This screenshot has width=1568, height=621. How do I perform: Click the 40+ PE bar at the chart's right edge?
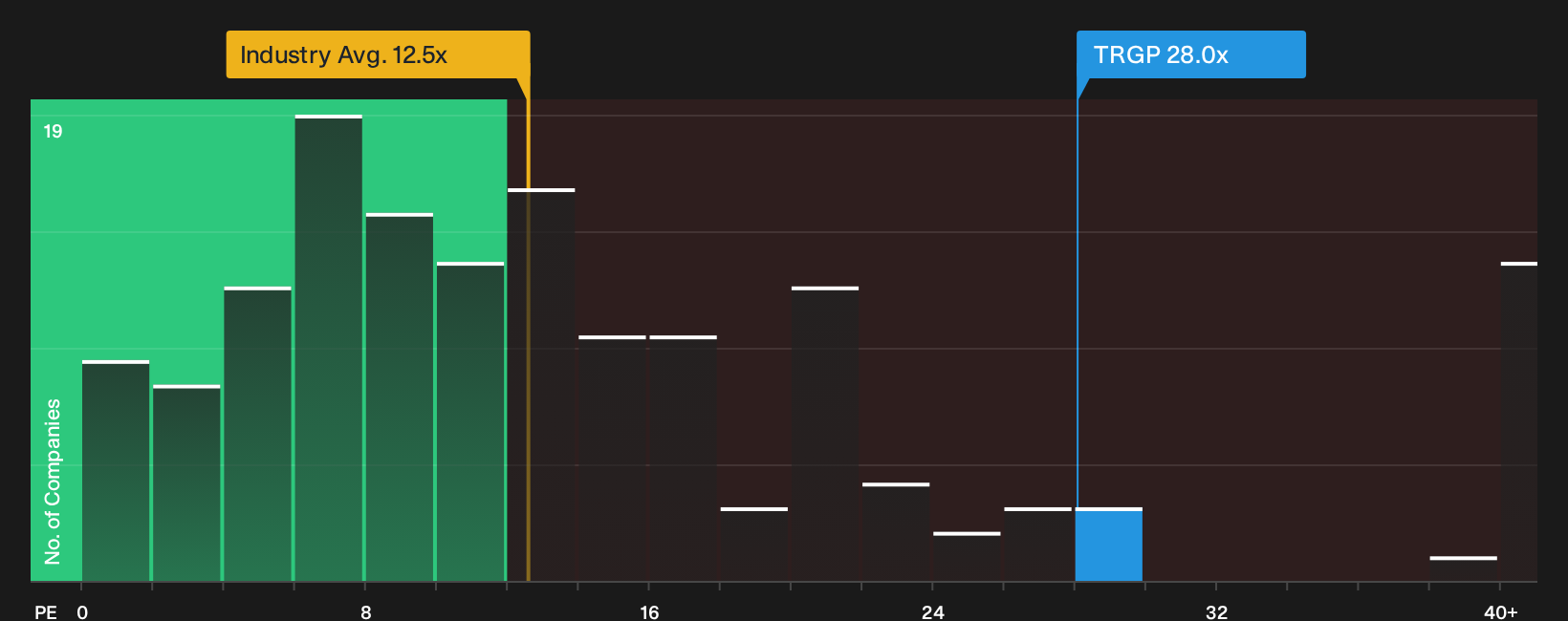click(x=1519, y=421)
